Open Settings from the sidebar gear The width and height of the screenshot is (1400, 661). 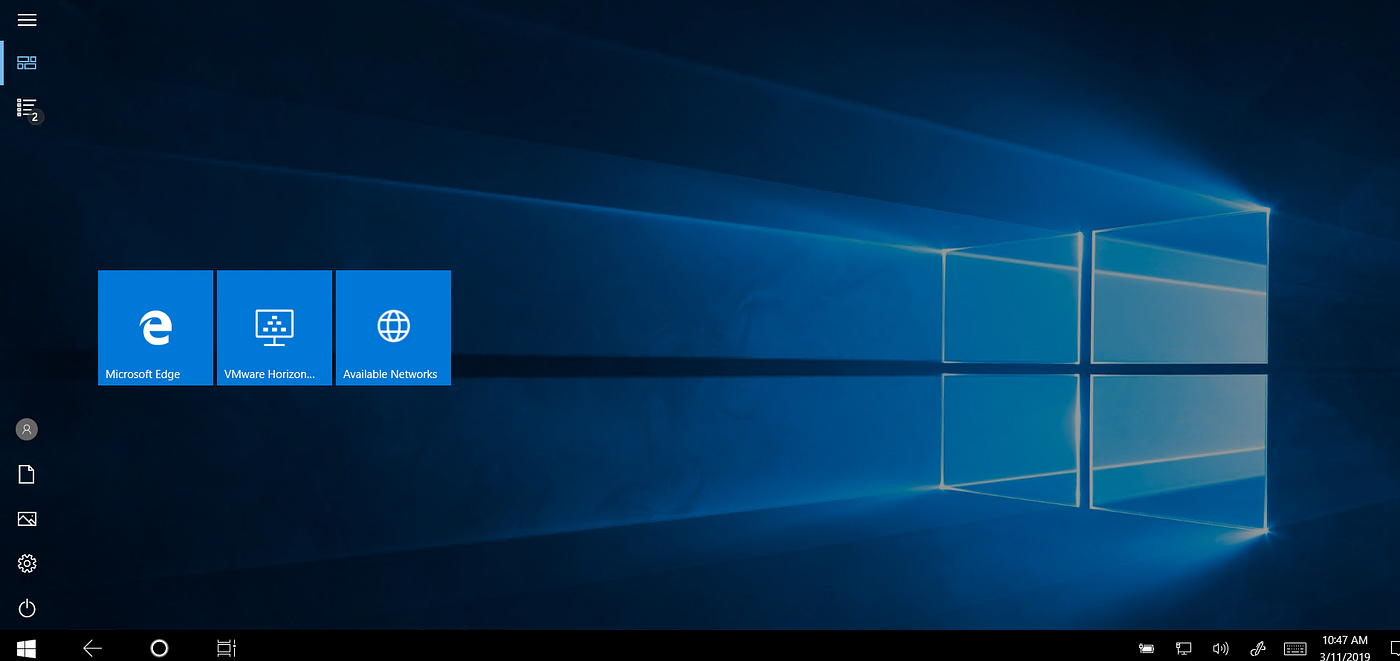click(x=26, y=563)
